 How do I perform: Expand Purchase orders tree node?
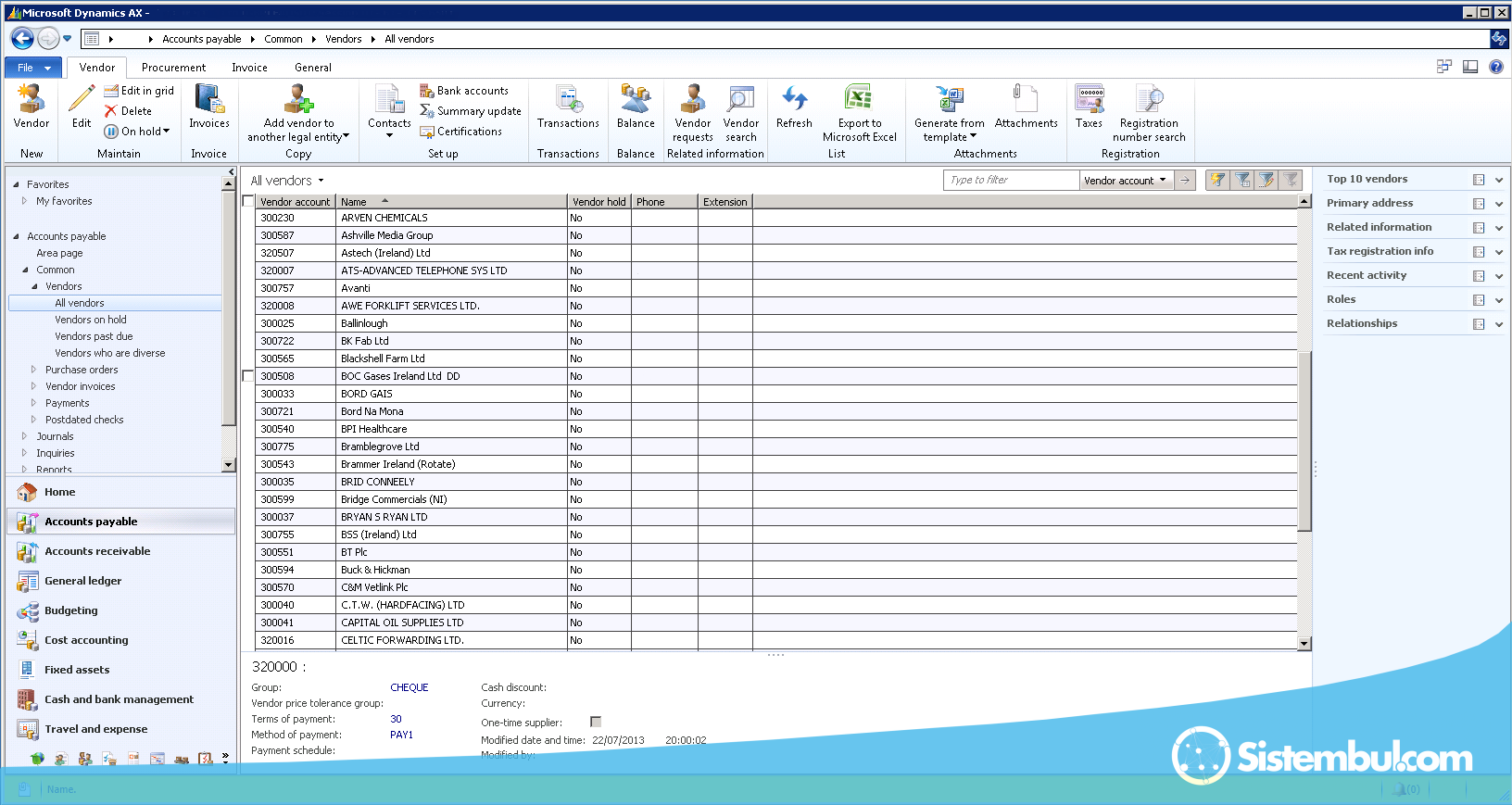click(33, 370)
